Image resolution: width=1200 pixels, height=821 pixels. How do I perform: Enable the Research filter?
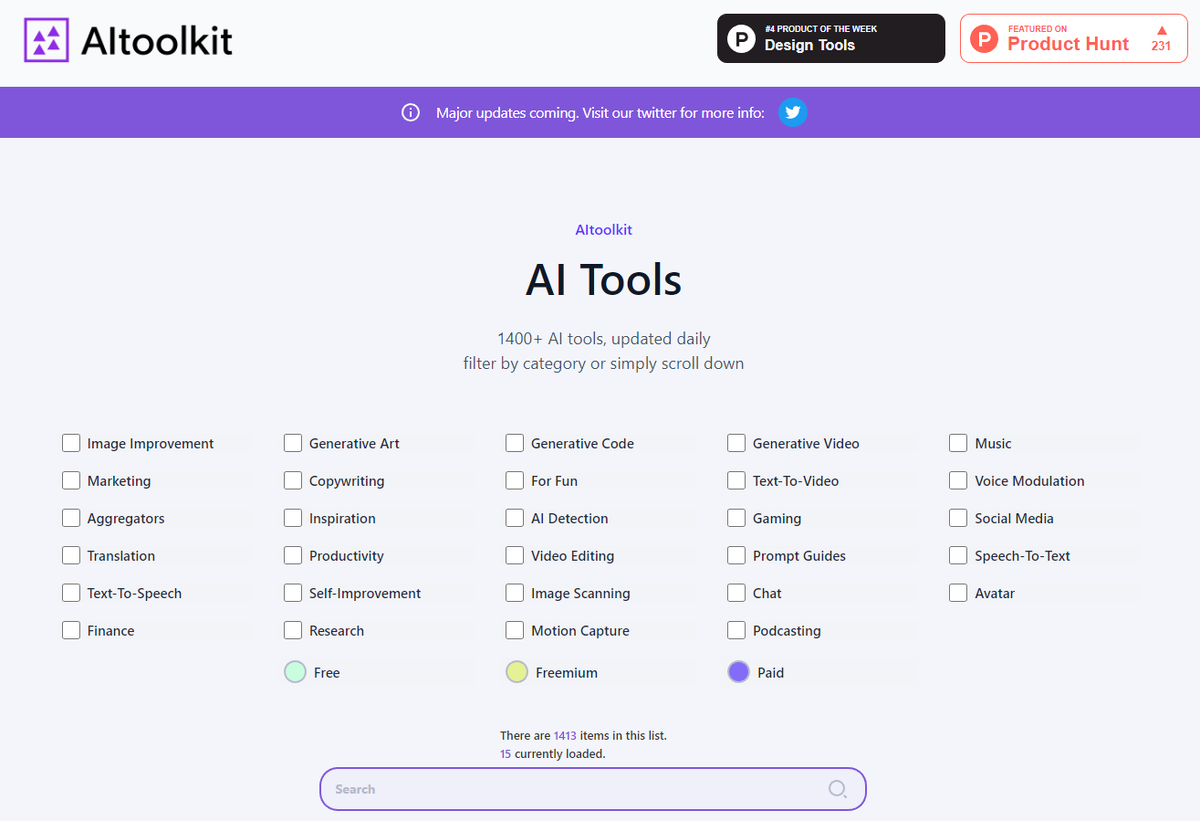coord(293,631)
